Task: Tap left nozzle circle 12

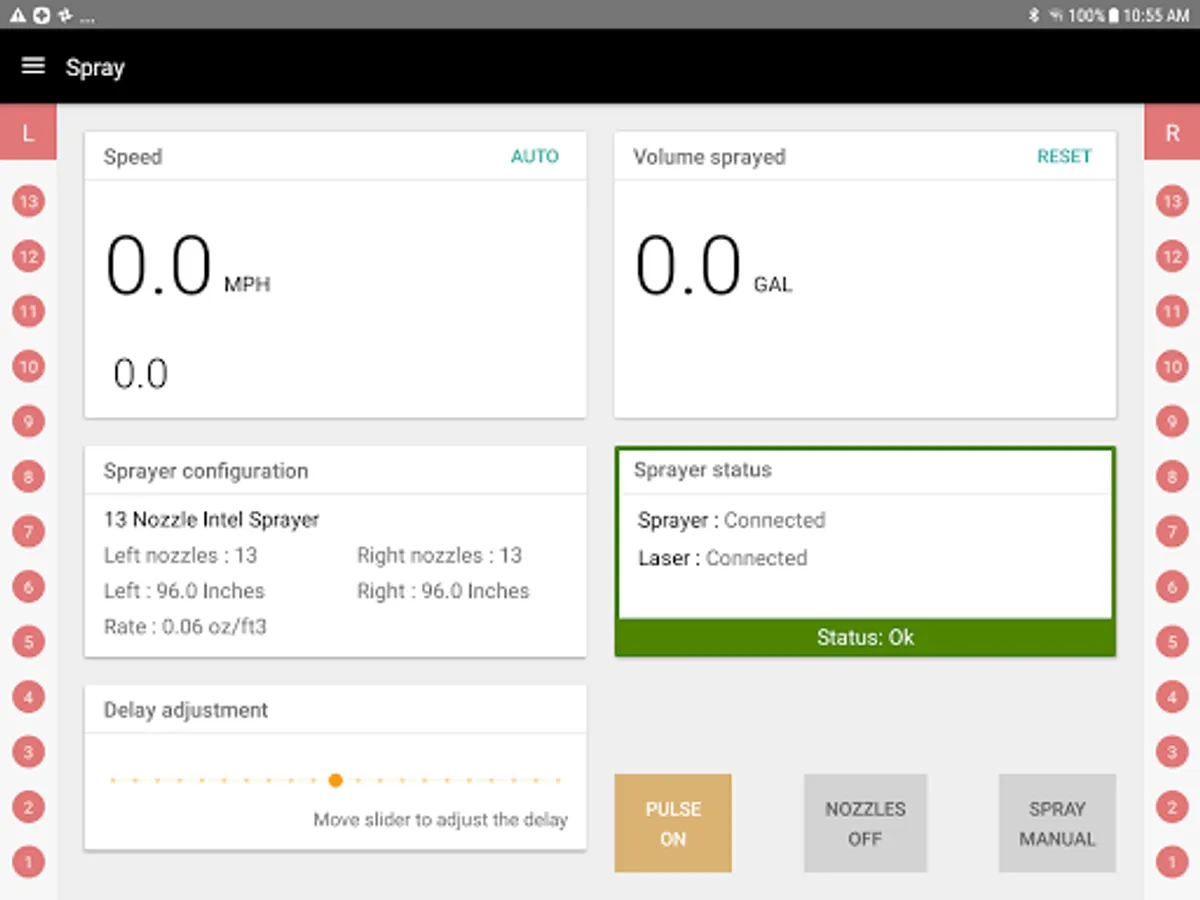Action: tap(28, 257)
